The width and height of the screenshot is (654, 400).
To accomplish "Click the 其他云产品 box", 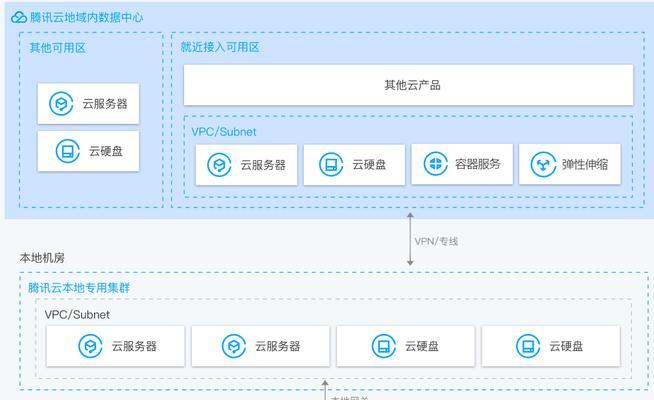I will point(408,85).
